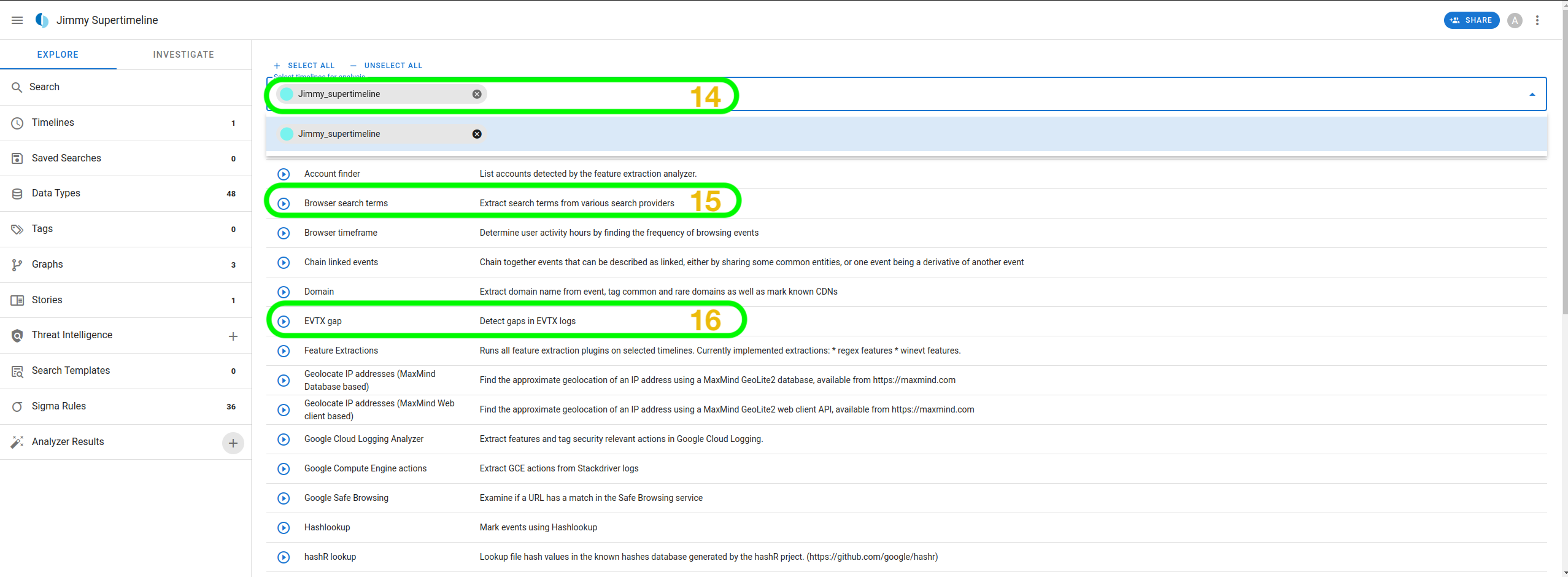Expand the Graphs sidebar section
Viewport: 1568px width, 577px height.
[x=125, y=265]
